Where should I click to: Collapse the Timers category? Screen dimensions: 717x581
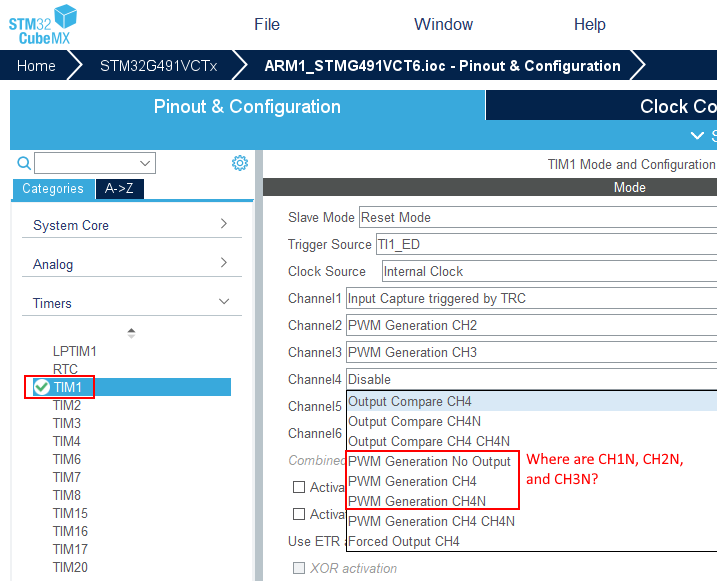click(132, 303)
